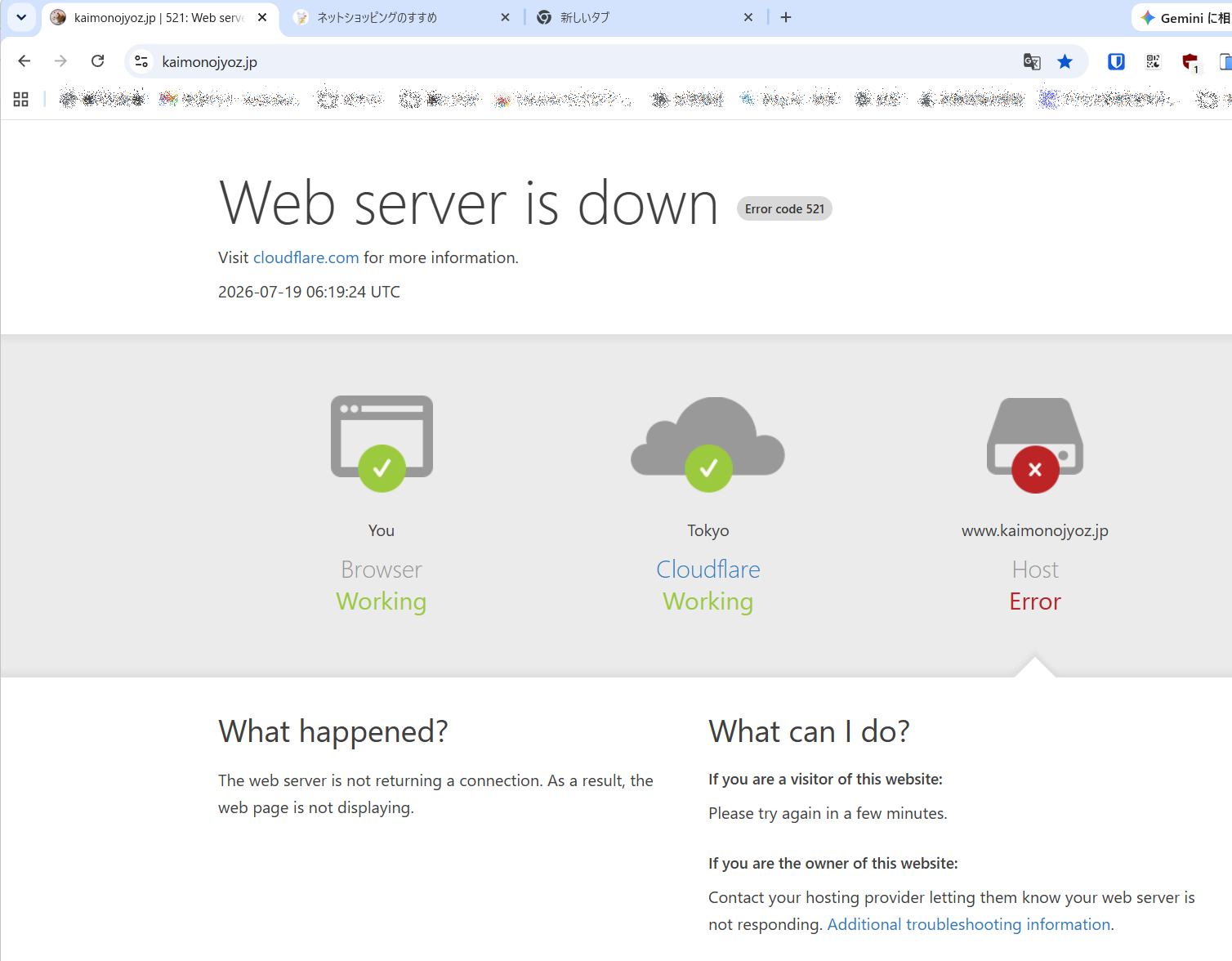Click the timestamp 2026-07-19 06:19:24 UTC
Screen dimensions: 1232x961
click(x=309, y=292)
